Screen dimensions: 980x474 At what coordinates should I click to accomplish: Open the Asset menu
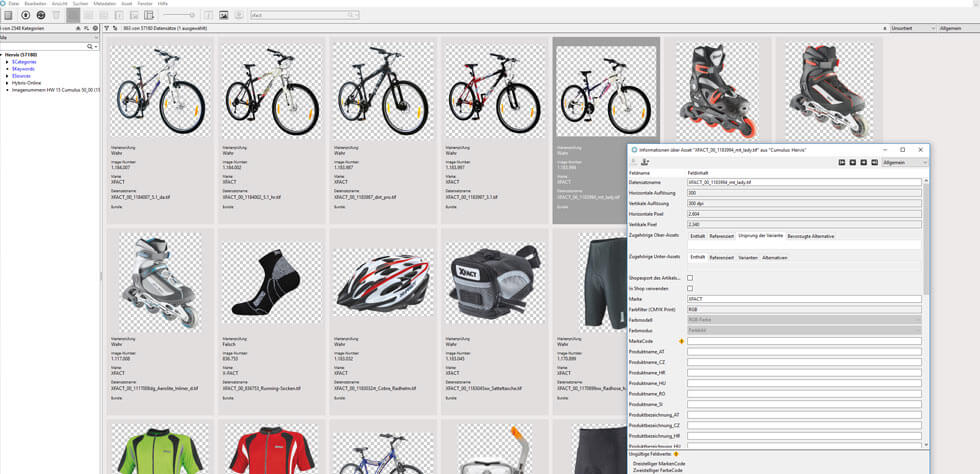point(126,3)
